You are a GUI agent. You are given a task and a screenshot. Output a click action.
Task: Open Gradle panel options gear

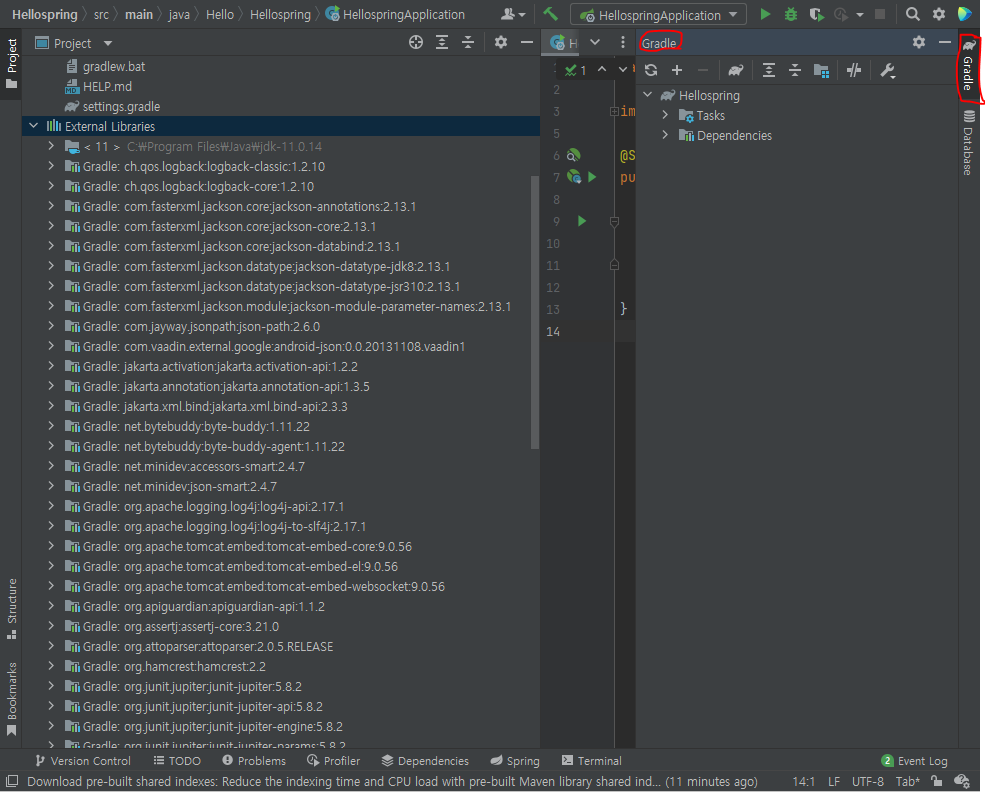[x=918, y=42]
